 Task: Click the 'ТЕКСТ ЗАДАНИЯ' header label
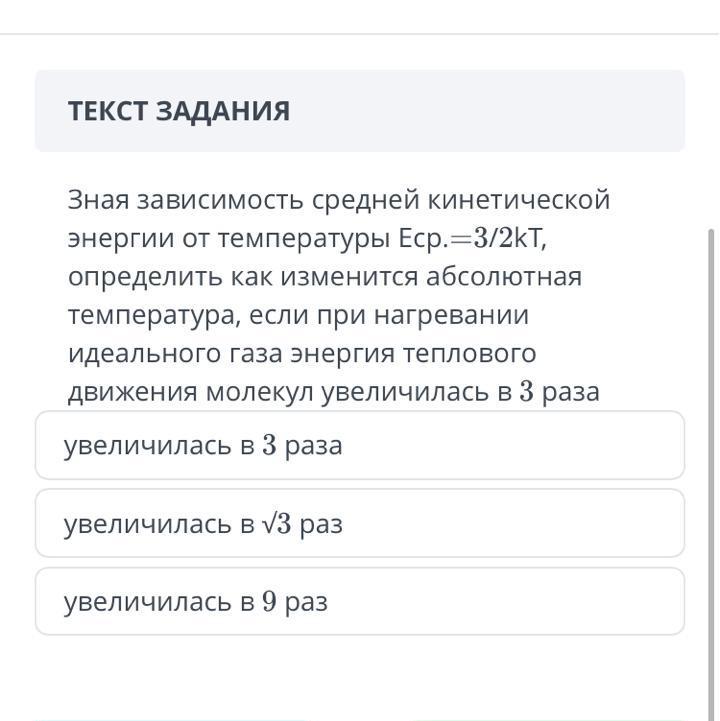point(179,111)
